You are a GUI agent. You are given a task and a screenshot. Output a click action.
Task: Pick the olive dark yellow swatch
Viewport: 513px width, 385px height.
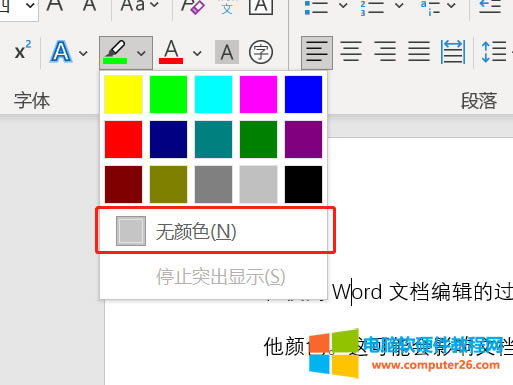(x=168, y=184)
